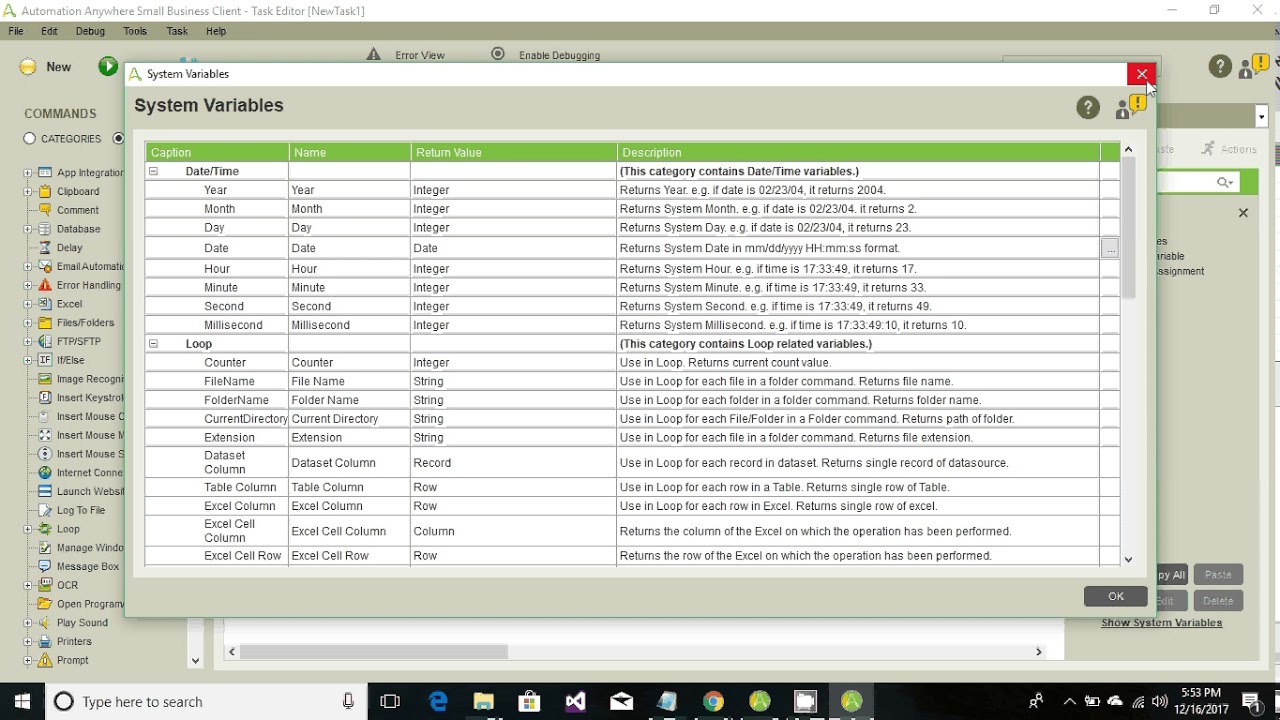Click the Clipboard command icon

[45, 191]
